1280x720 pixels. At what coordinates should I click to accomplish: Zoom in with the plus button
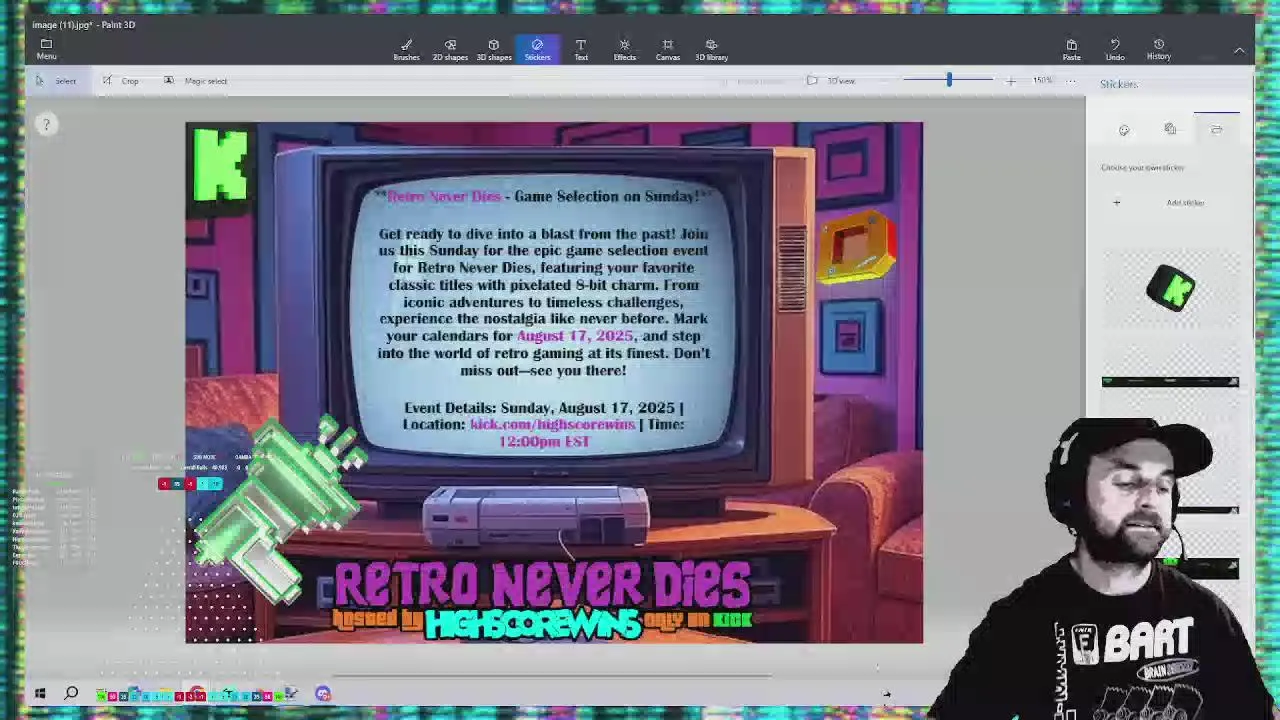pos(1011,81)
